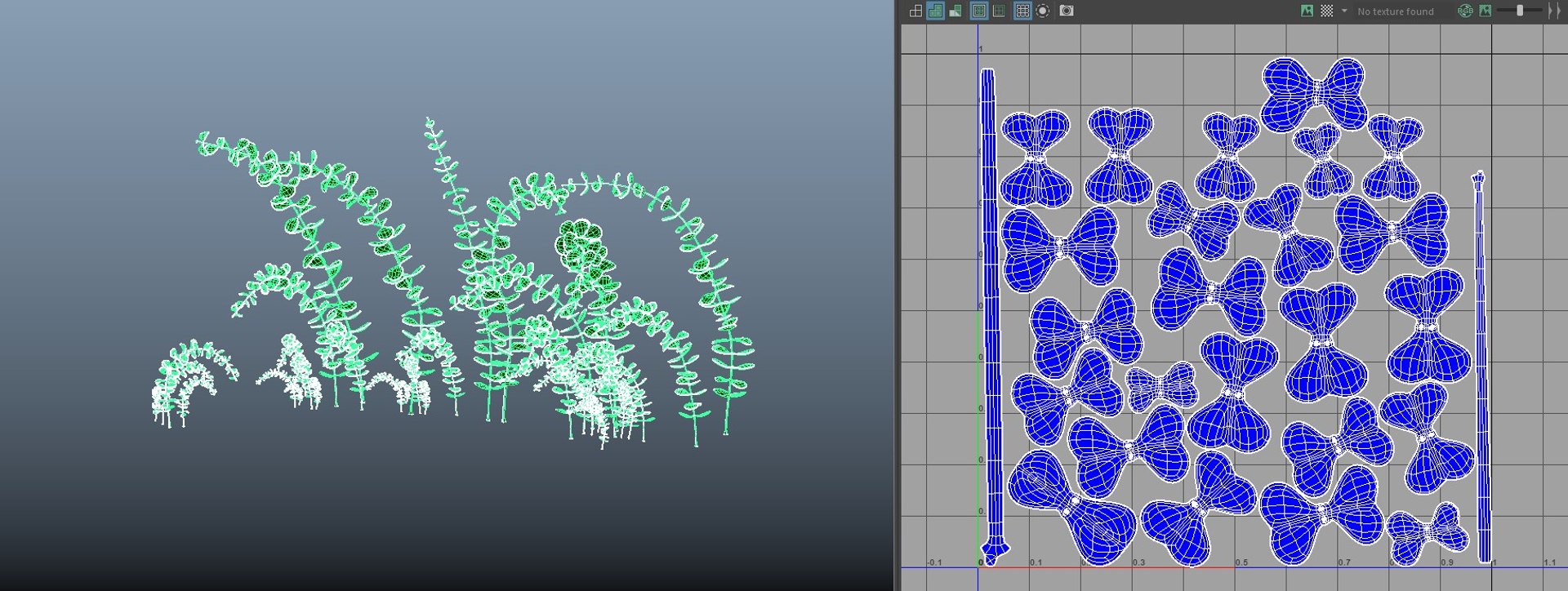Enable the checker map texture
The height and width of the screenshot is (591, 1568).
pos(1327,11)
